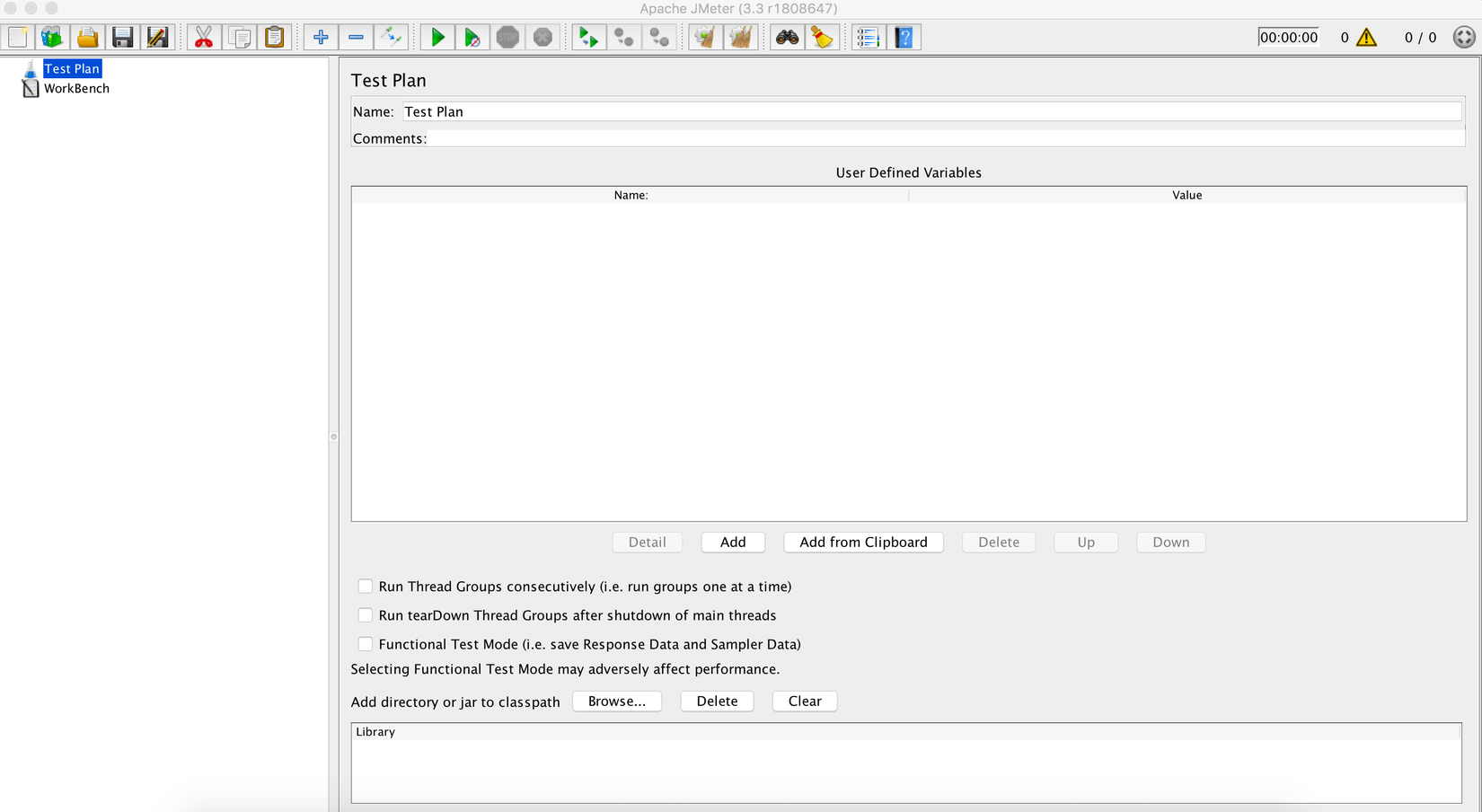Create a new test plan
Viewport: 1482px width, 812px height.
[18, 37]
